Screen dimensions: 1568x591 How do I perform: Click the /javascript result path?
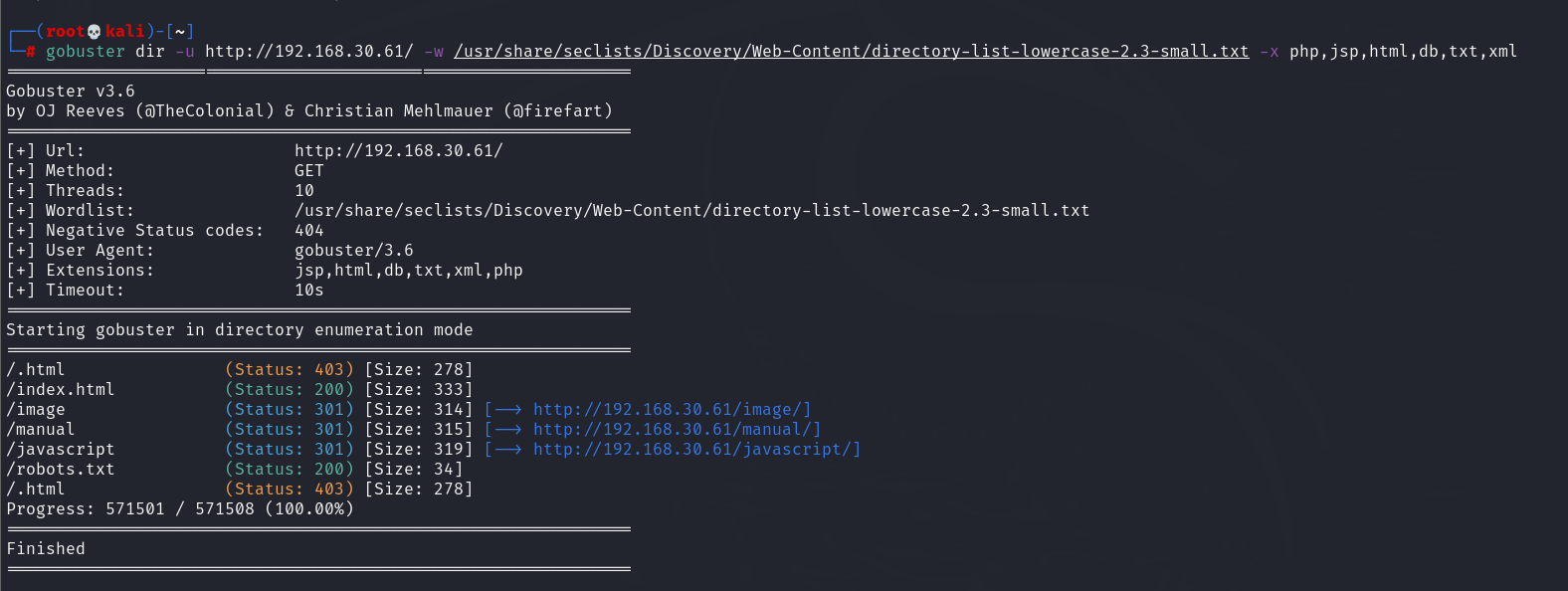[x=61, y=449]
